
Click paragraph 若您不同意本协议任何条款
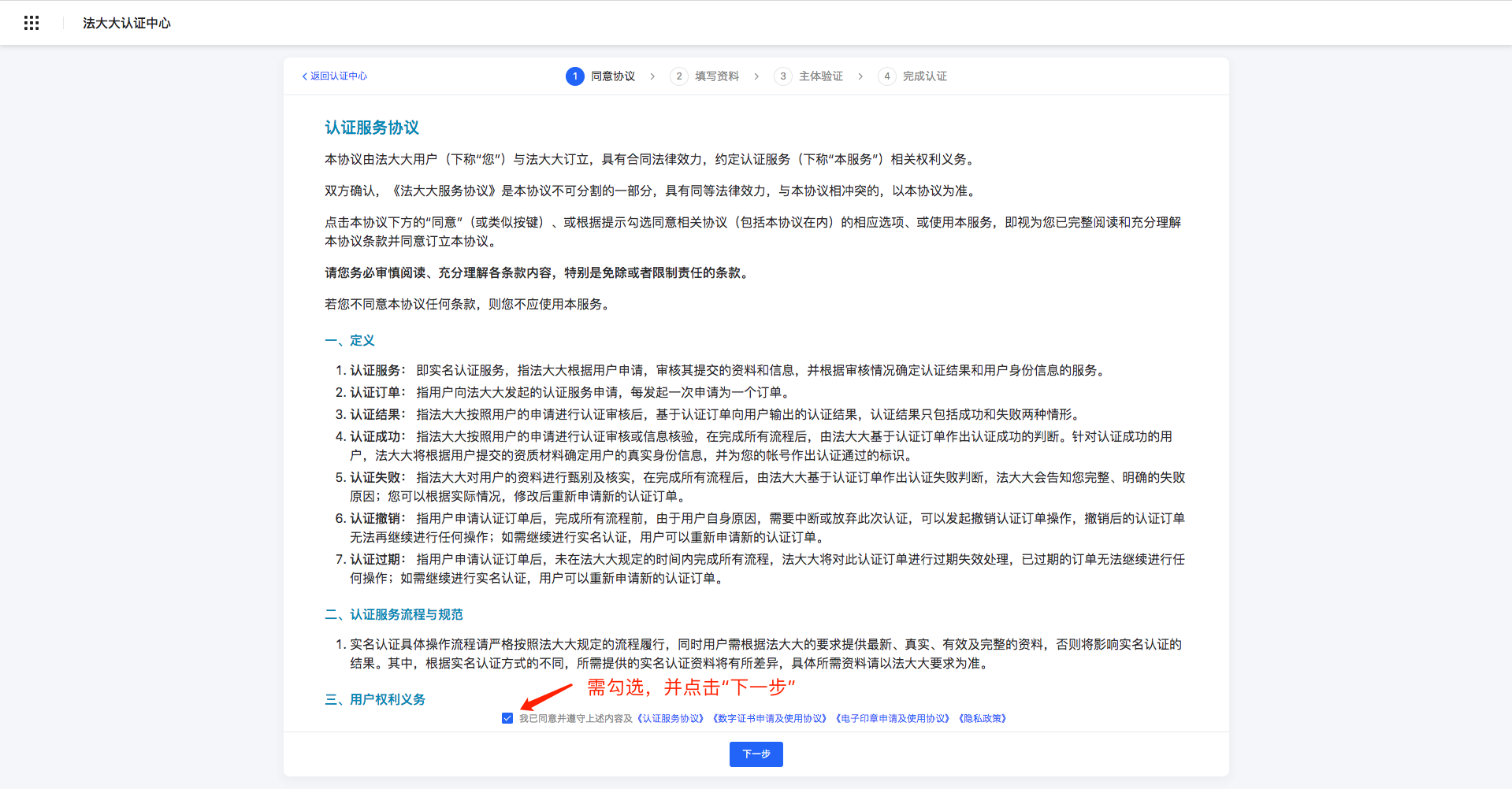[470, 304]
